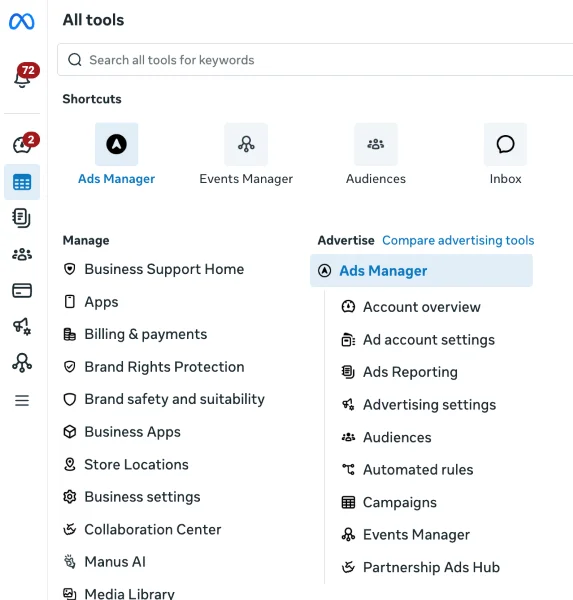Open Ads Manager shortcut tile
The height and width of the screenshot is (600, 573).
pos(116,144)
